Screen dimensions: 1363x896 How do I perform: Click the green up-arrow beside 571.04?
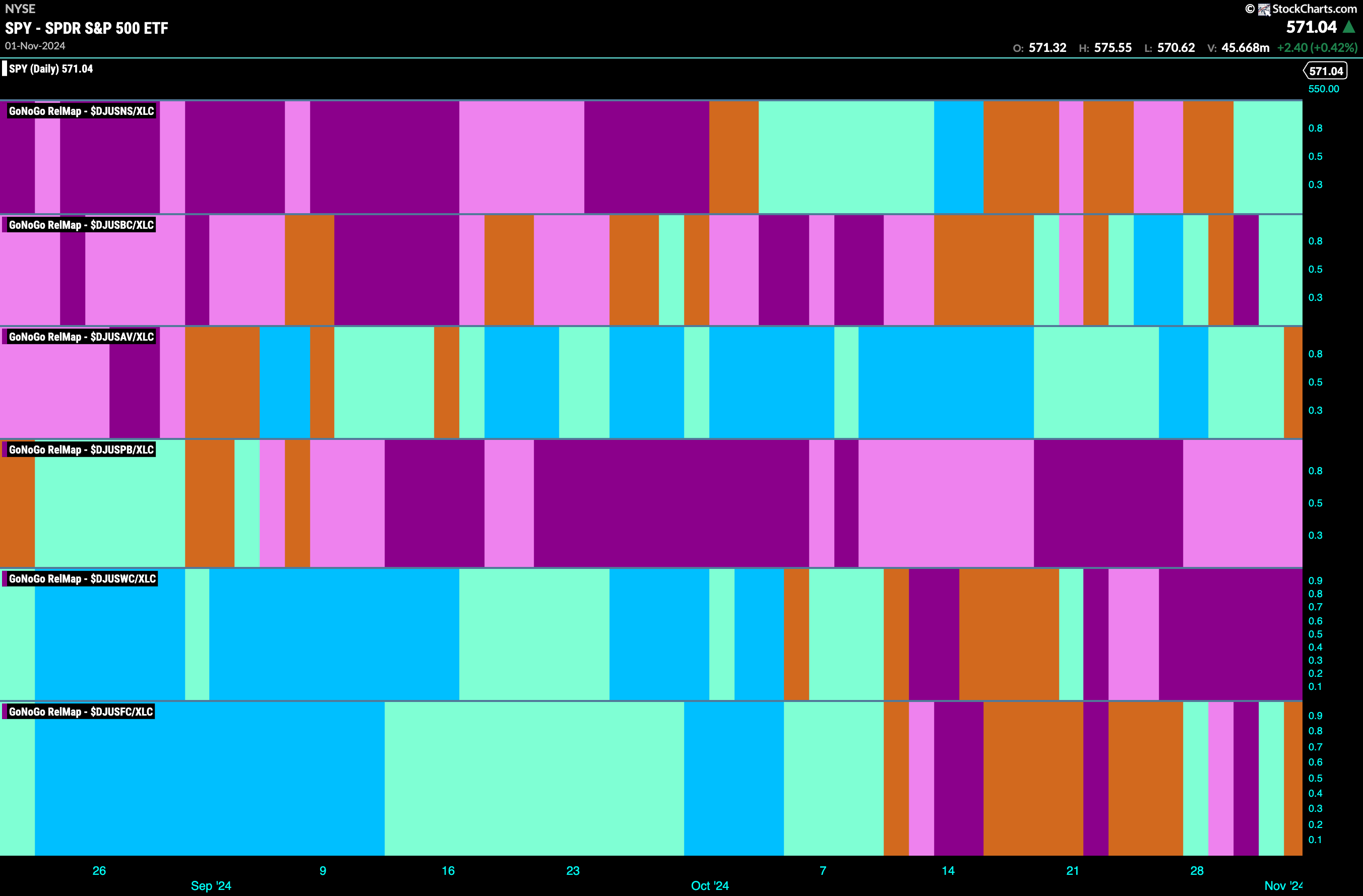click(1349, 27)
